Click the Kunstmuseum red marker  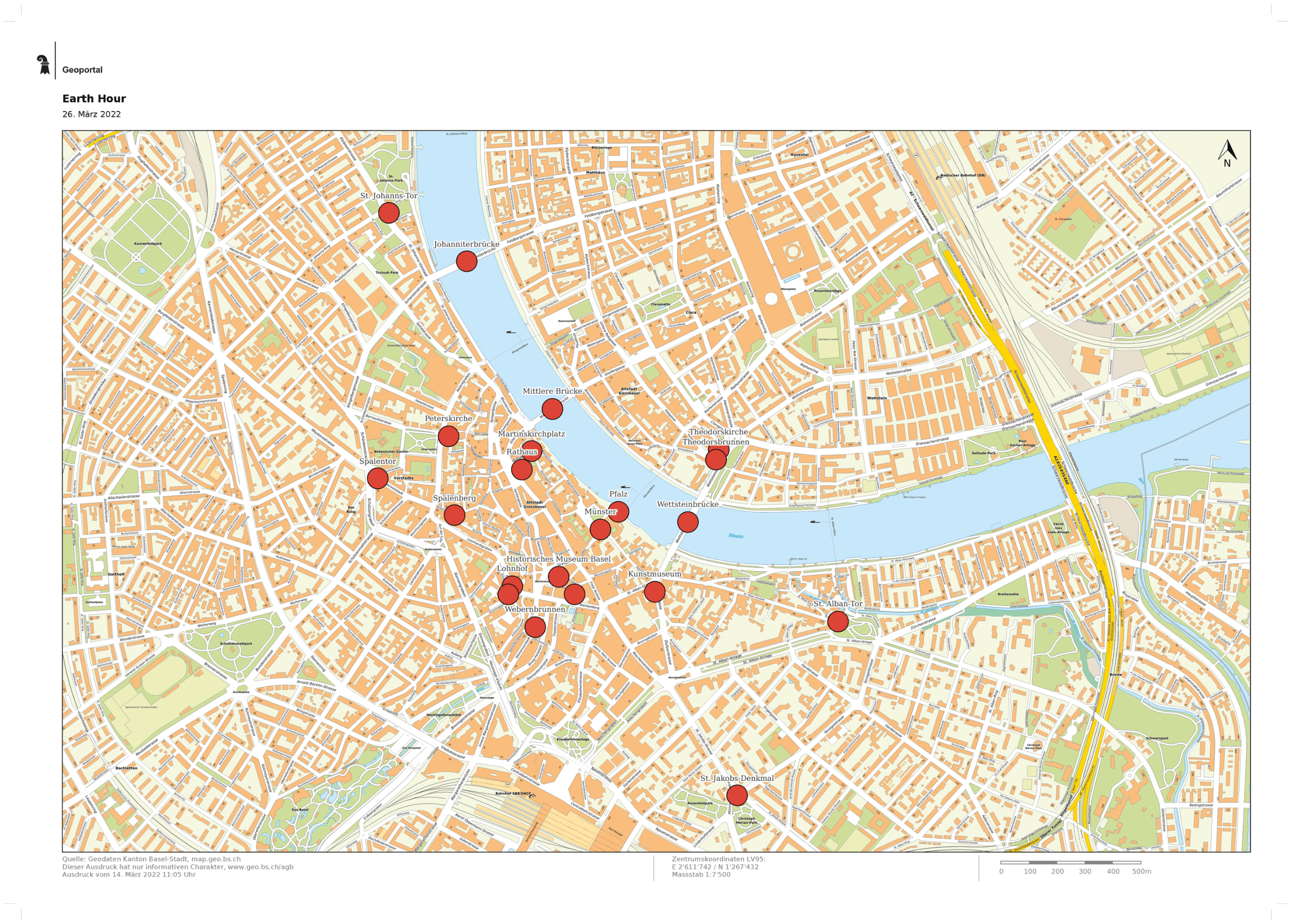pyautogui.click(x=654, y=592)
